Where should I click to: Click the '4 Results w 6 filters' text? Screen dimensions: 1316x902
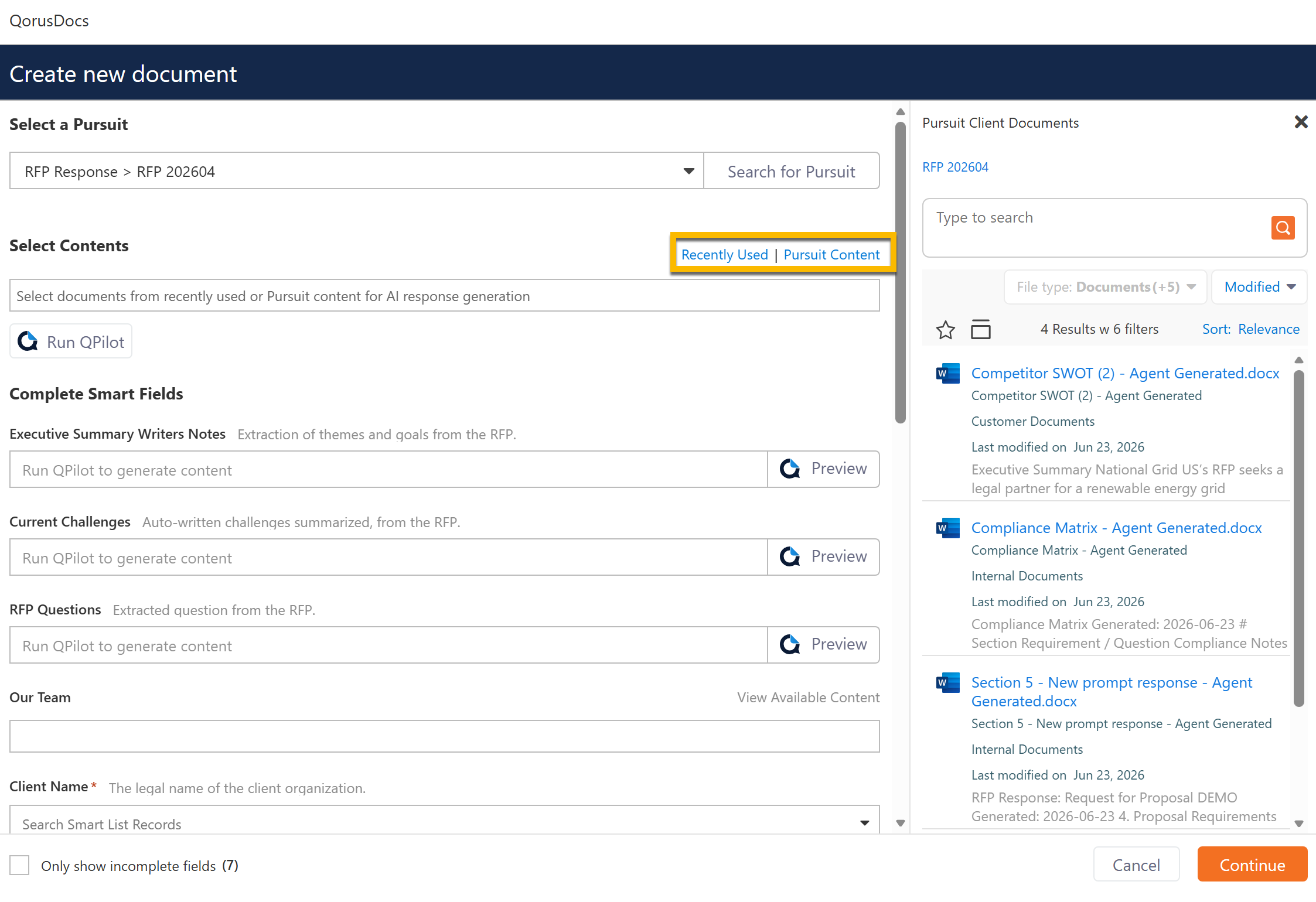(x=1099, y=329)
